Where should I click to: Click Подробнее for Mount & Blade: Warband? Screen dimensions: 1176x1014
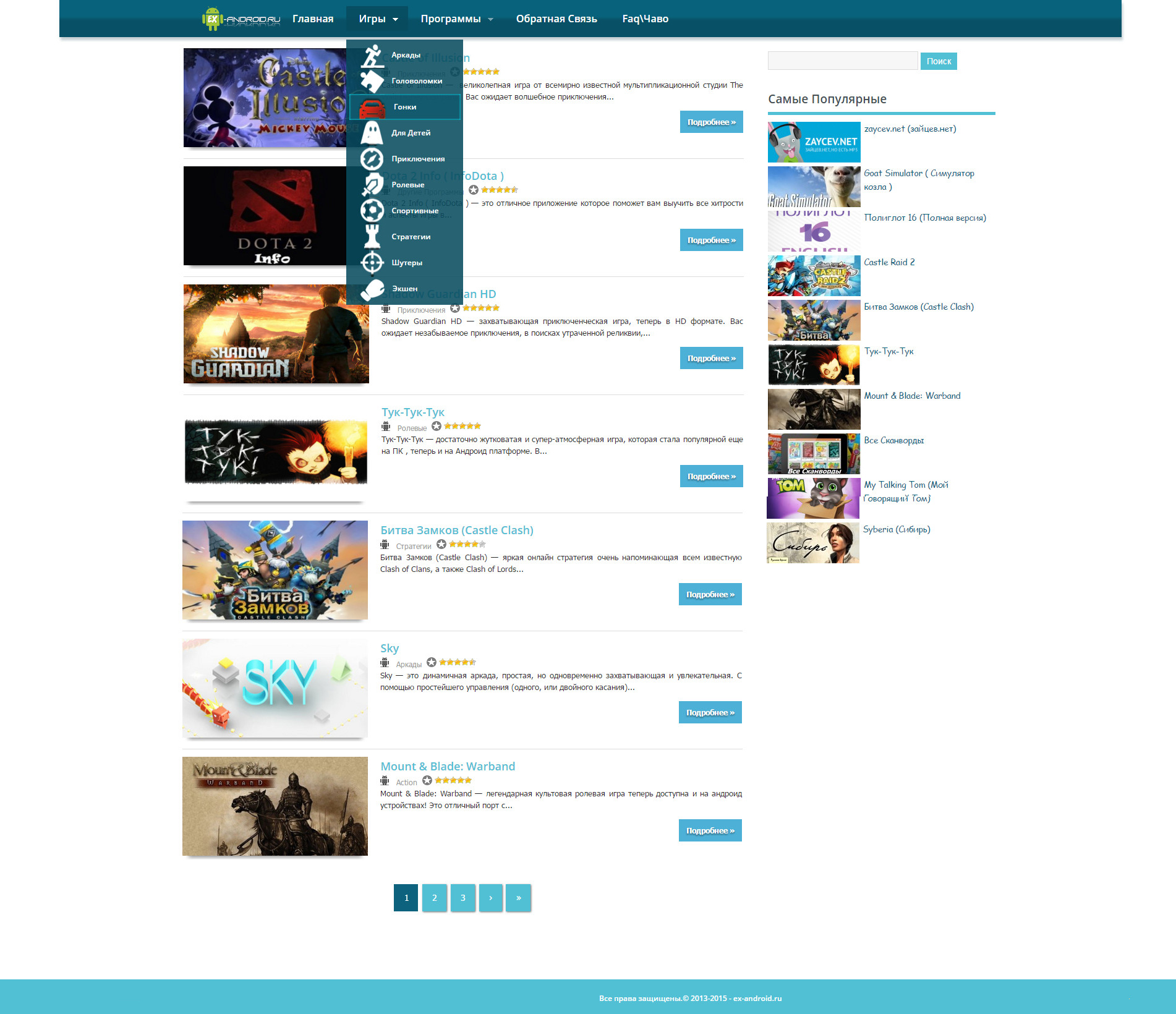point(710,831)
